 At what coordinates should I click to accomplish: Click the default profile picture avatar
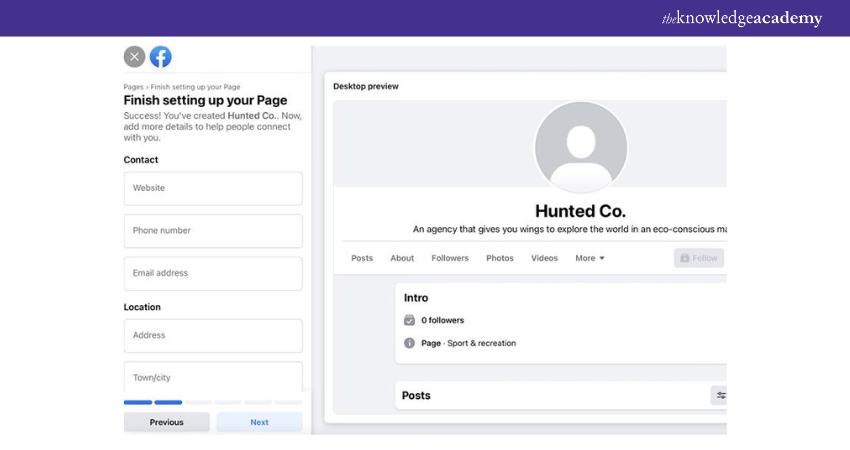click(x=581, y=147)
